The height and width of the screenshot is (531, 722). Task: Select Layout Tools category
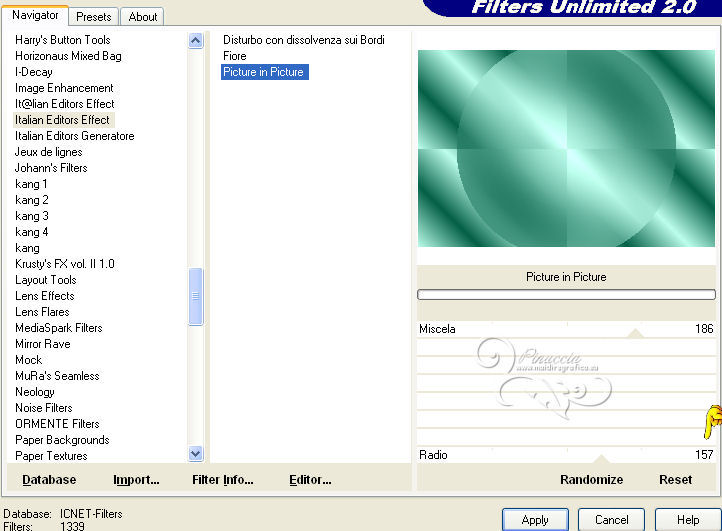pyautogui.click(x=46, y=280)
